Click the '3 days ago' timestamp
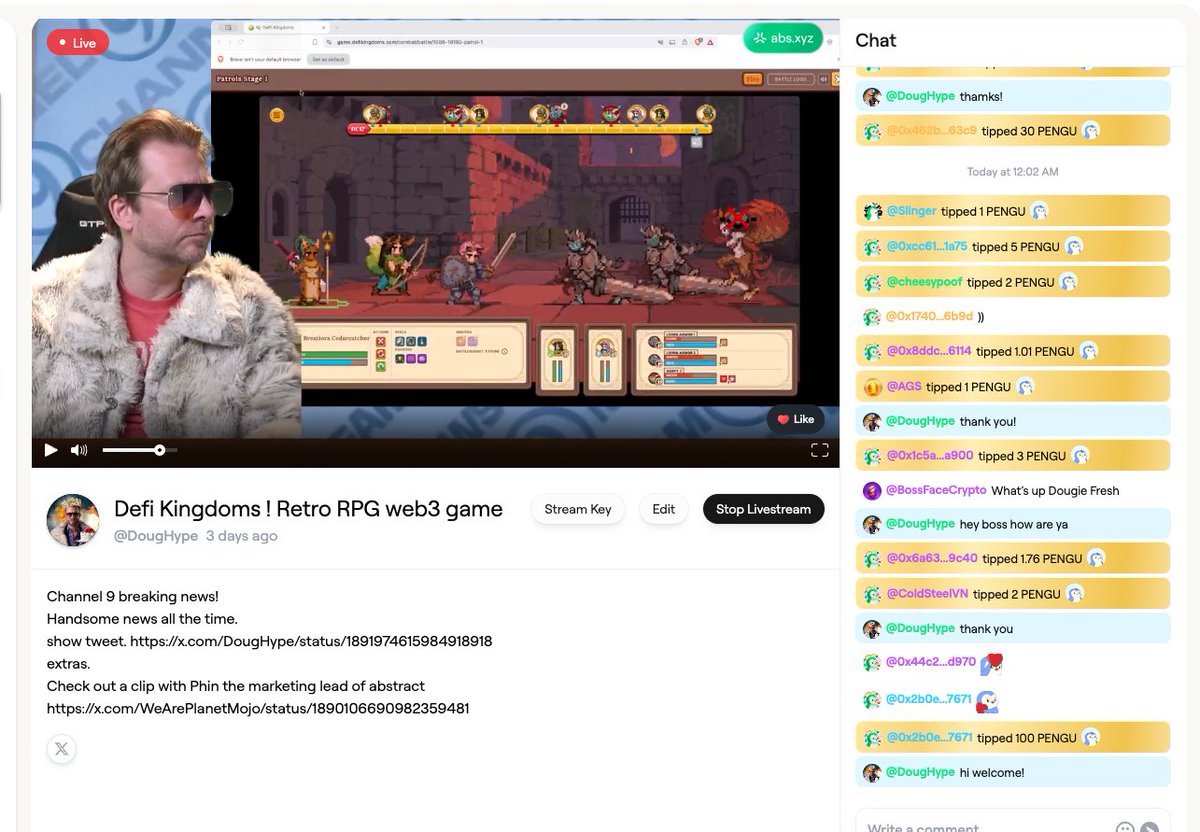Screen dimensions: 1200x832 [x=242, y=536]
